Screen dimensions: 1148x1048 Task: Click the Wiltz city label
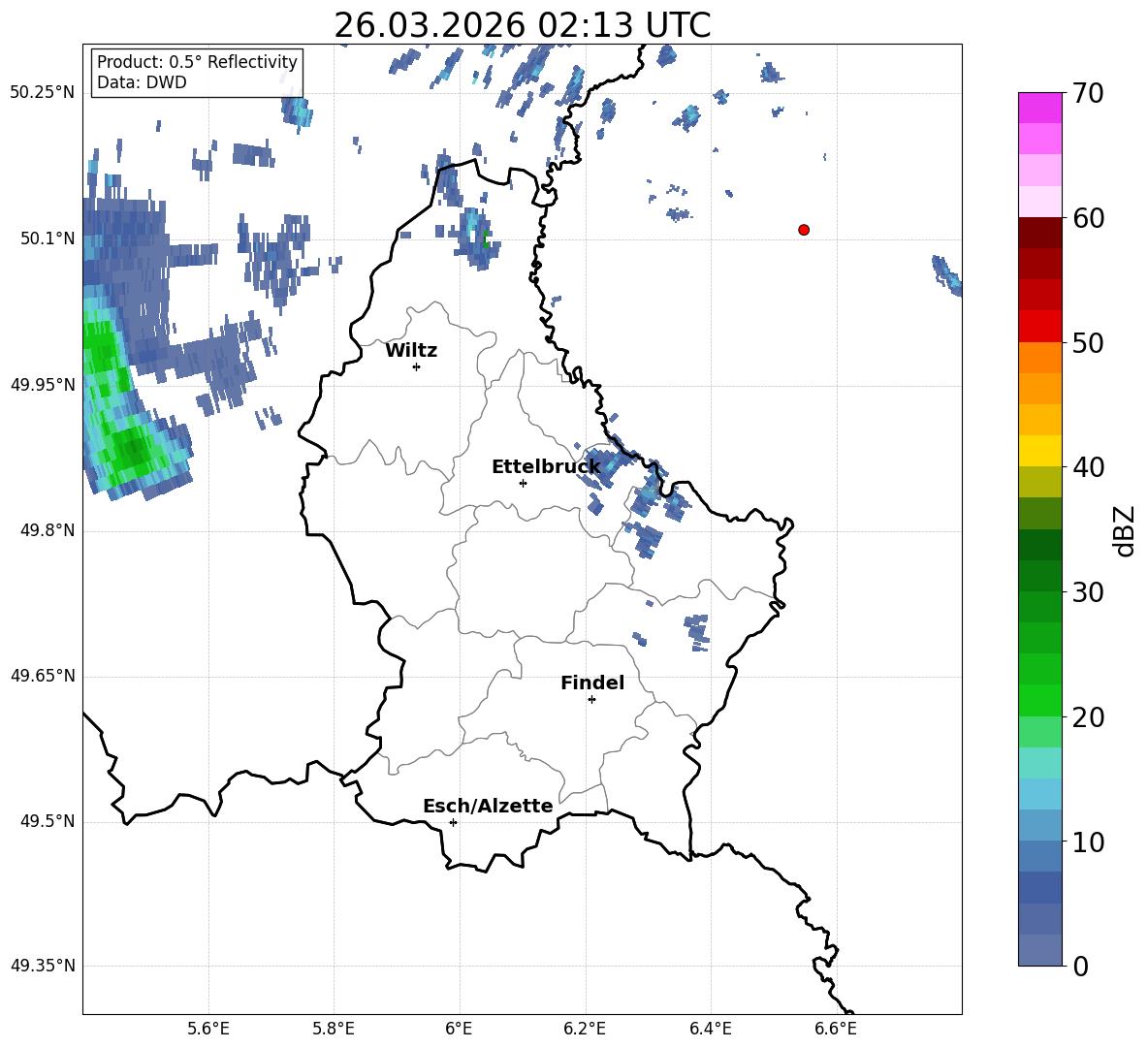pyautogui.click(x=411, y=351)
